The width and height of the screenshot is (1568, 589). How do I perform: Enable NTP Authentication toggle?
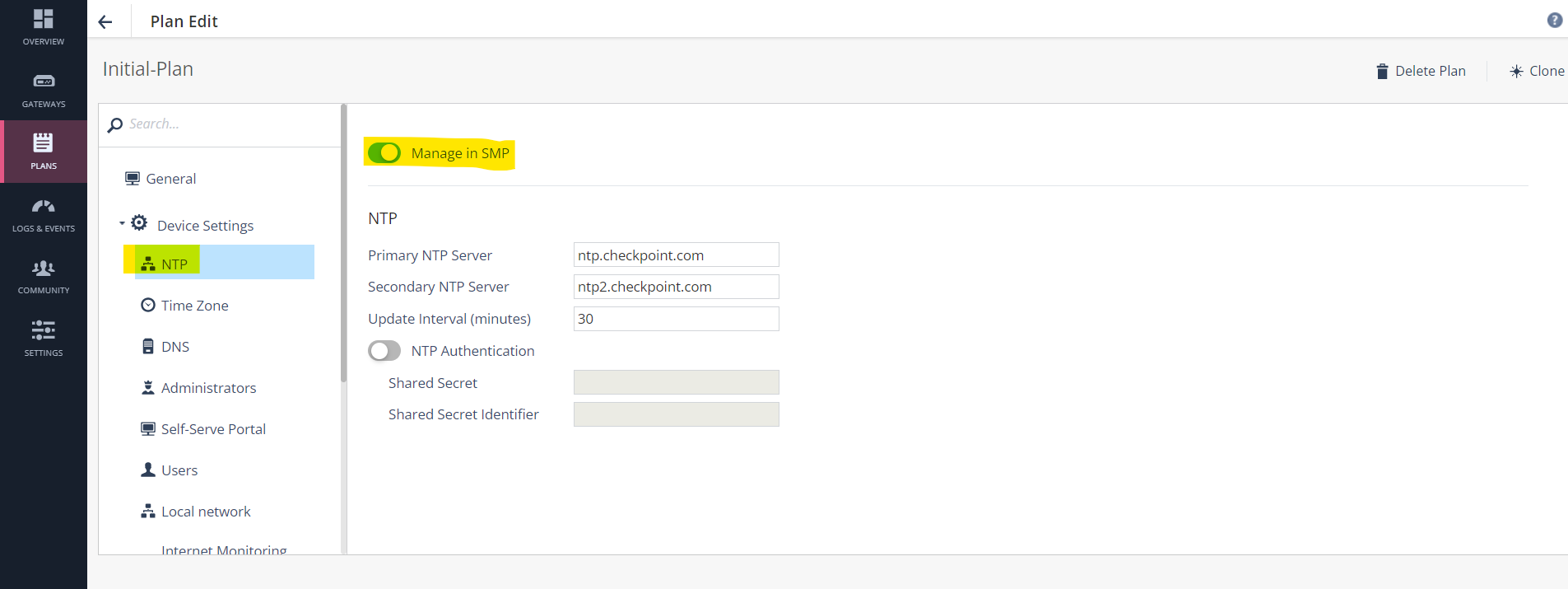pos(384,351)
